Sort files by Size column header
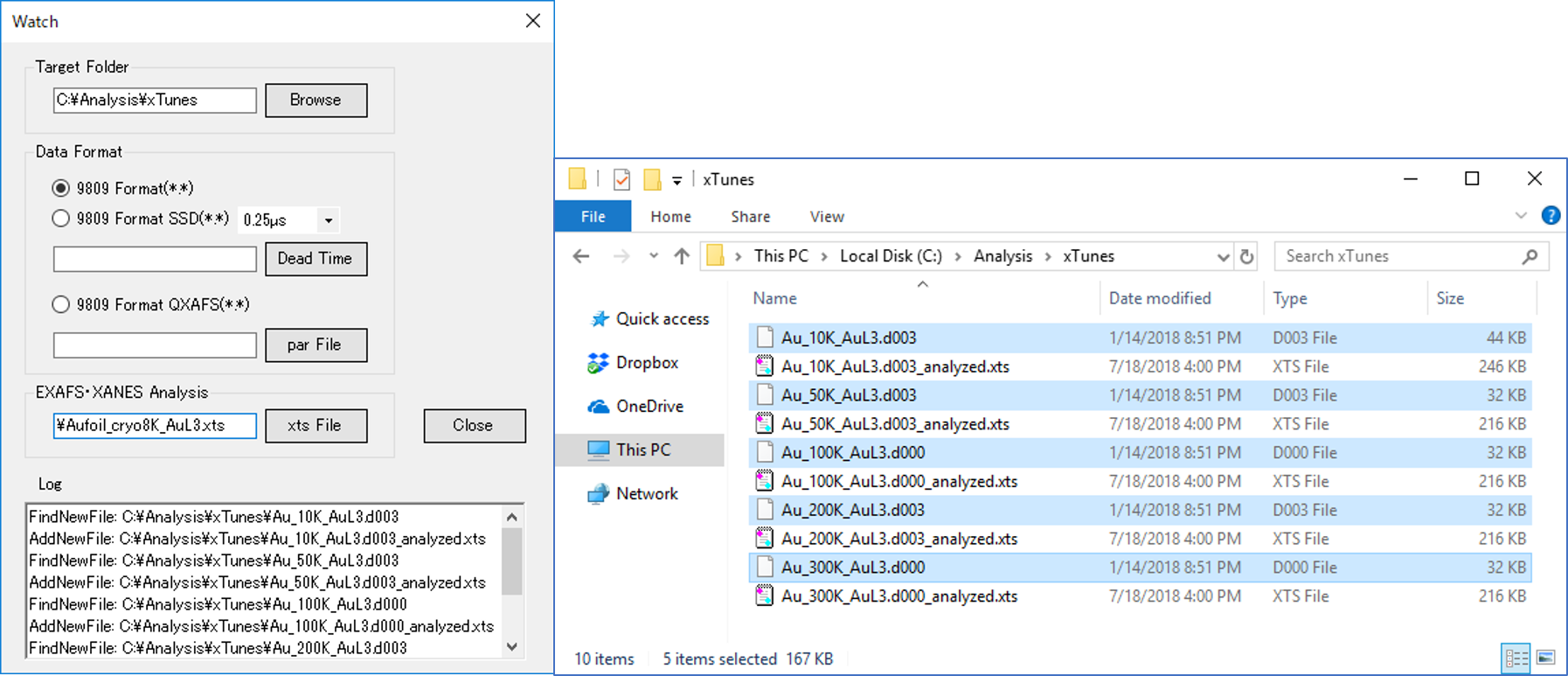The width and height of the screenshot is (1568, 676). tap(1450, 298)
